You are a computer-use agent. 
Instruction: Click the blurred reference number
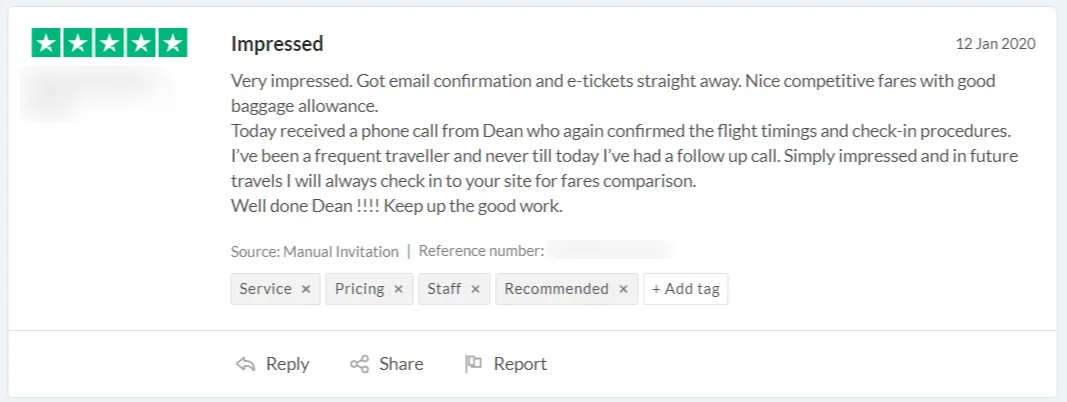[610, 251]
